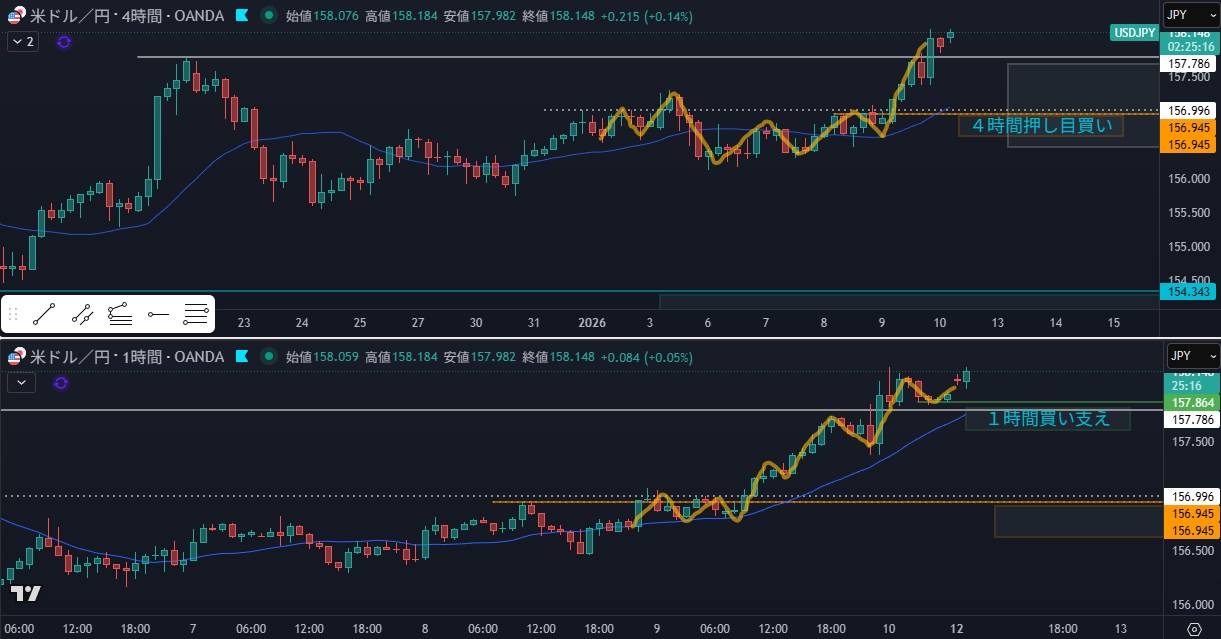Open the JPY currency dropdown on lower chart
1221x639 pixels.
(x=1192, y=356)
